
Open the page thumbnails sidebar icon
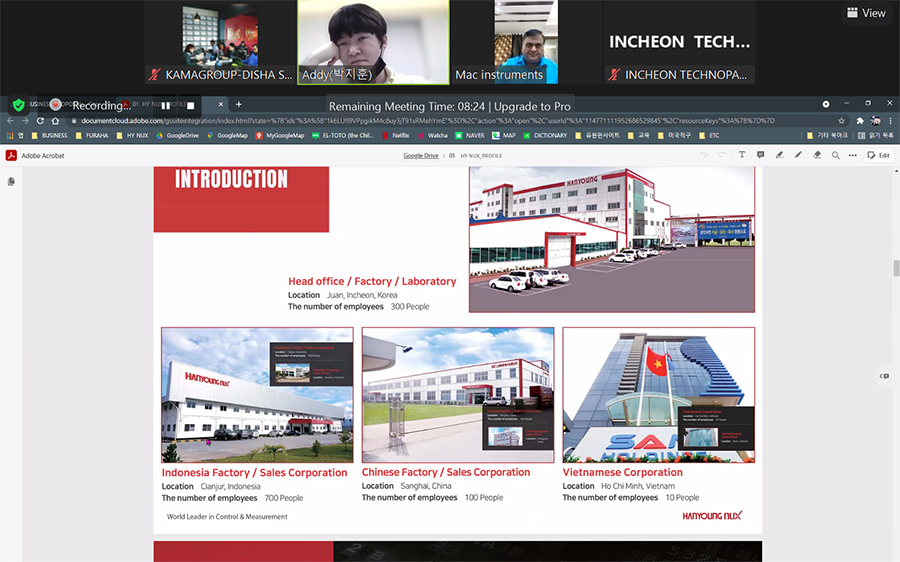(x=11, y=182)
